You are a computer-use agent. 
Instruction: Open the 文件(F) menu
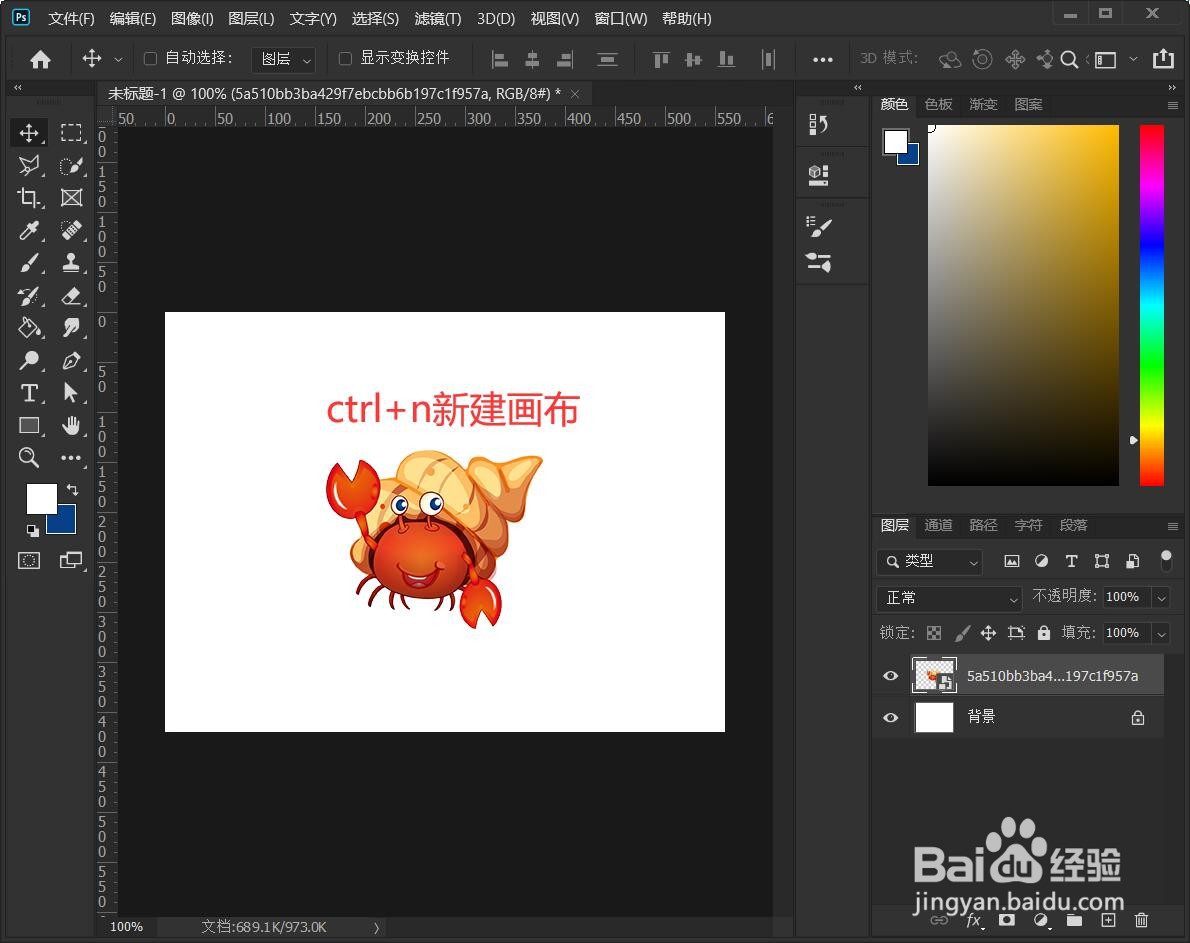(x=71, y=18)
